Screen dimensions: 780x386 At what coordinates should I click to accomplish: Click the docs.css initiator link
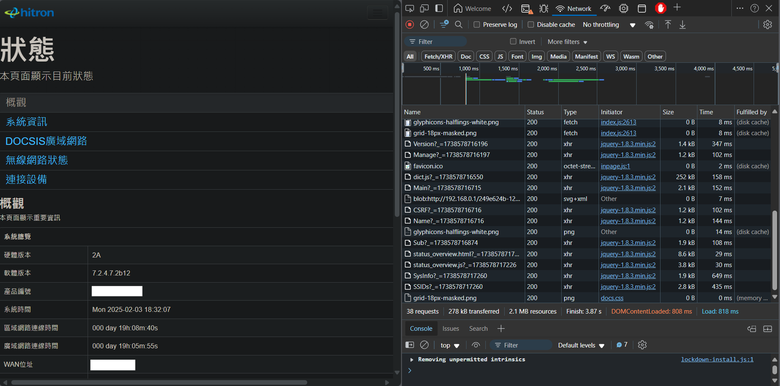612,298
